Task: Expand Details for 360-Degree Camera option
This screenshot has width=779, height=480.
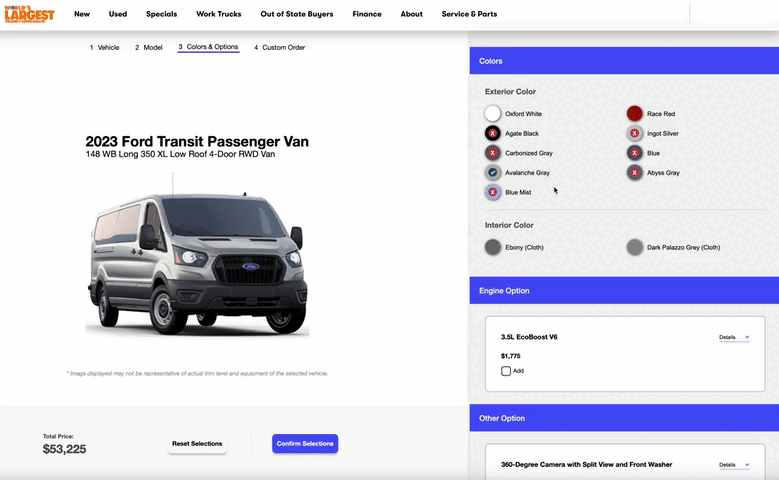Action: 734,465
